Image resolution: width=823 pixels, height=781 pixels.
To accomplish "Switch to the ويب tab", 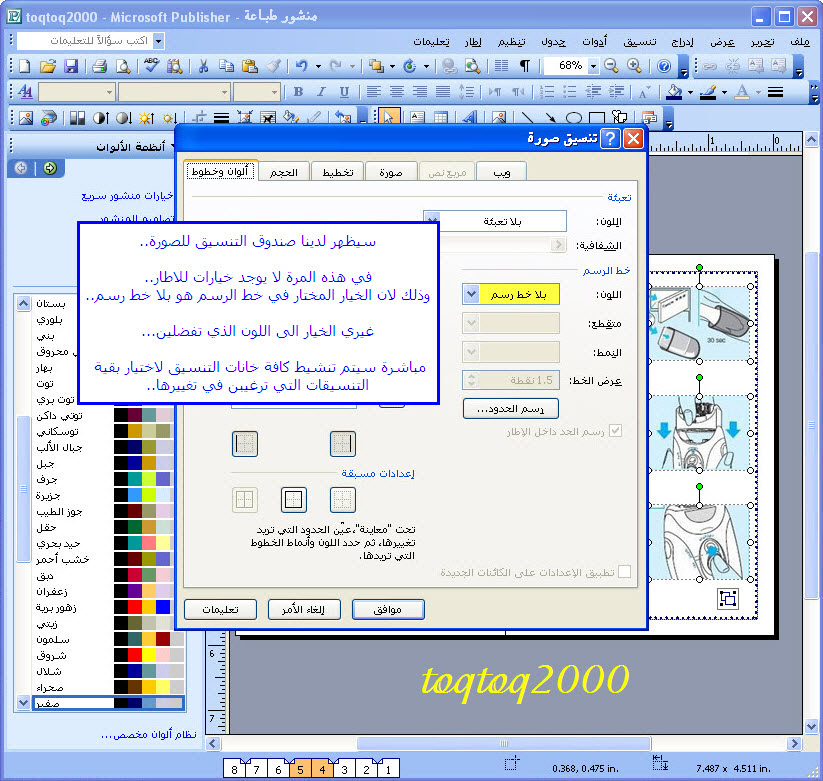I will [x=501, y=172].
